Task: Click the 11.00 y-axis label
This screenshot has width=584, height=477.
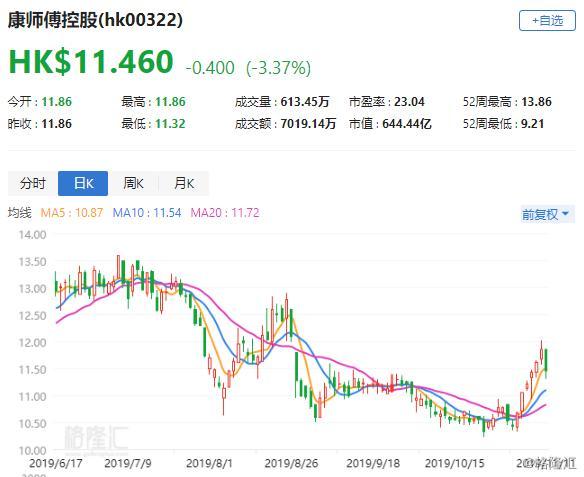Action: pos(32,397)
